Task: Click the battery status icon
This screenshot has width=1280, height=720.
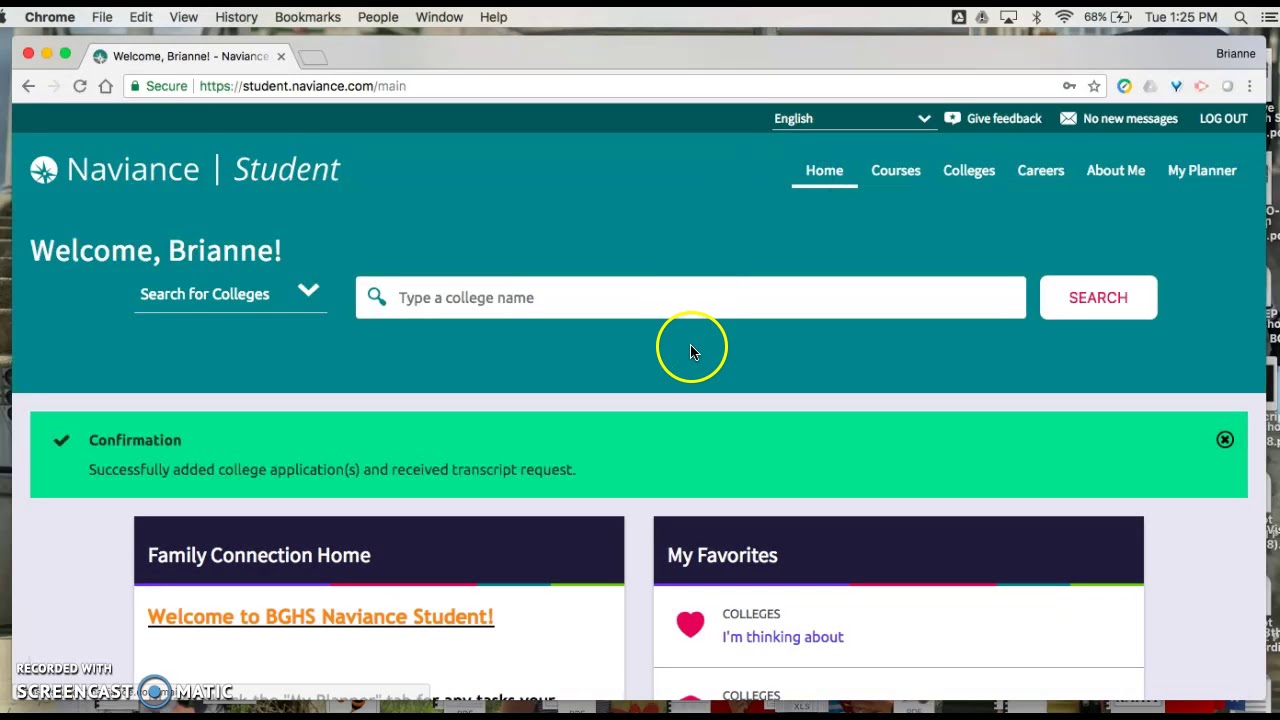Action: [x=1122, y=17]
